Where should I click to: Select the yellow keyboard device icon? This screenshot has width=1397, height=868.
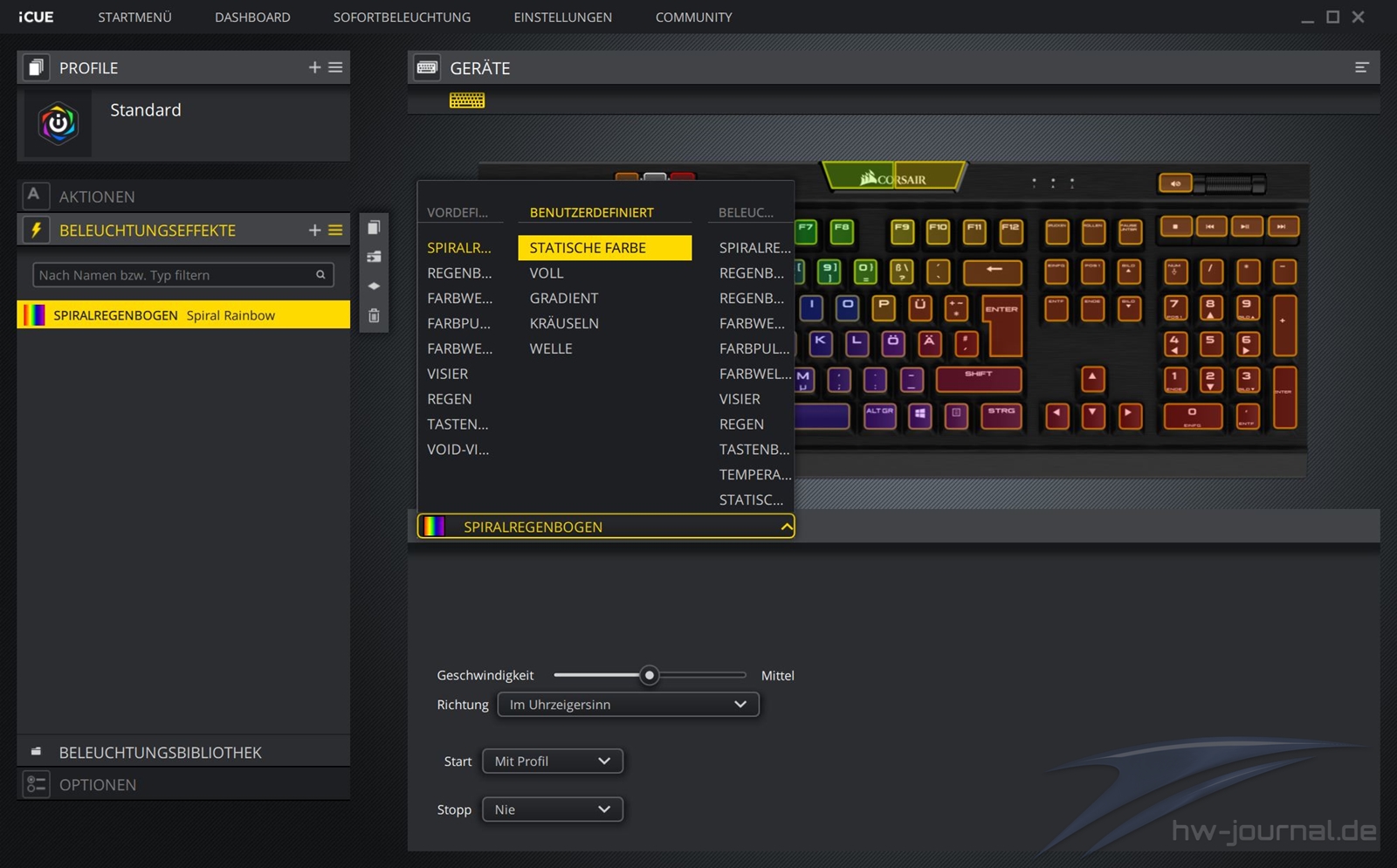[x=467, y=100]
